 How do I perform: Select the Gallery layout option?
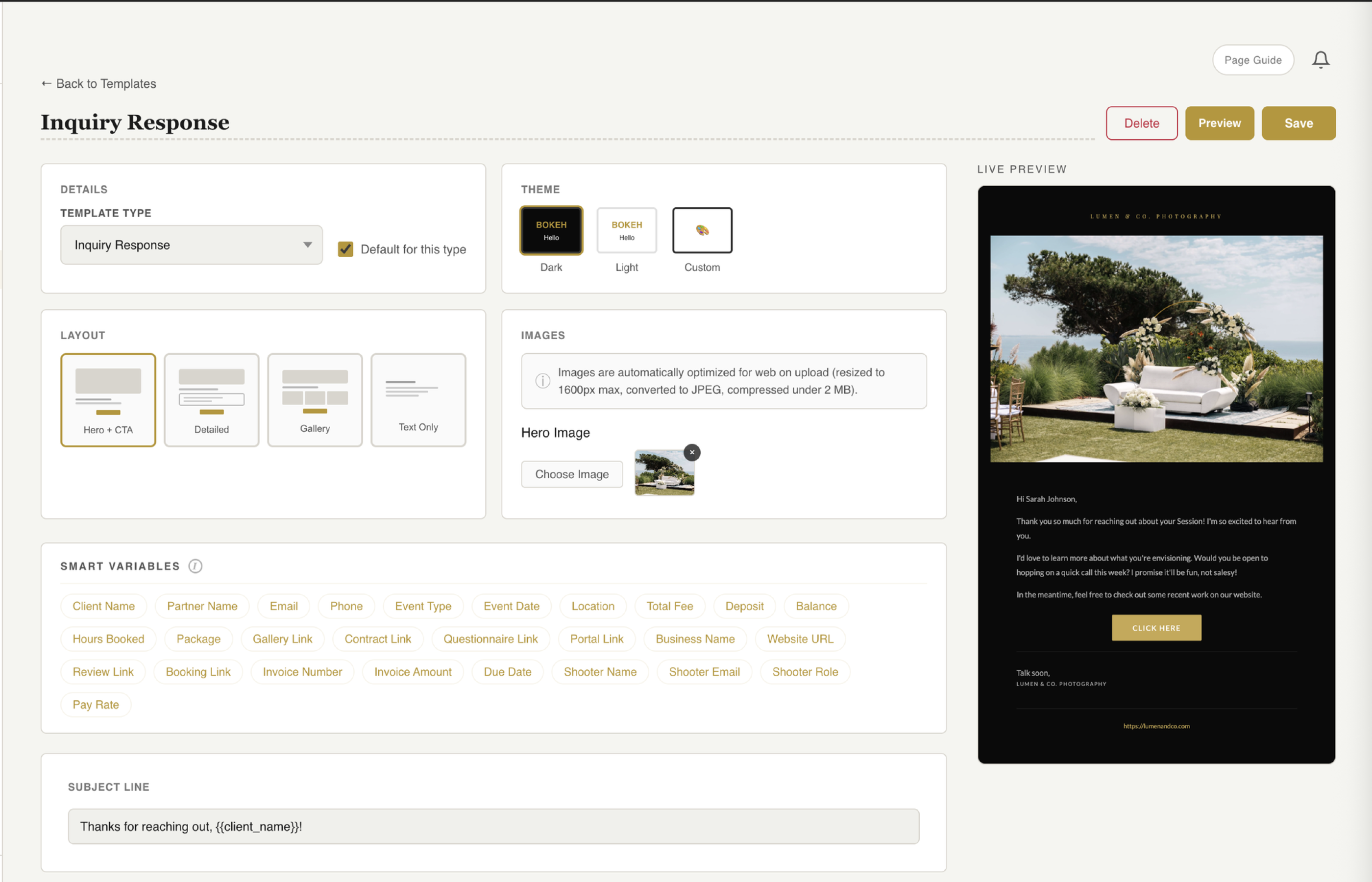(x=315, y=400)
